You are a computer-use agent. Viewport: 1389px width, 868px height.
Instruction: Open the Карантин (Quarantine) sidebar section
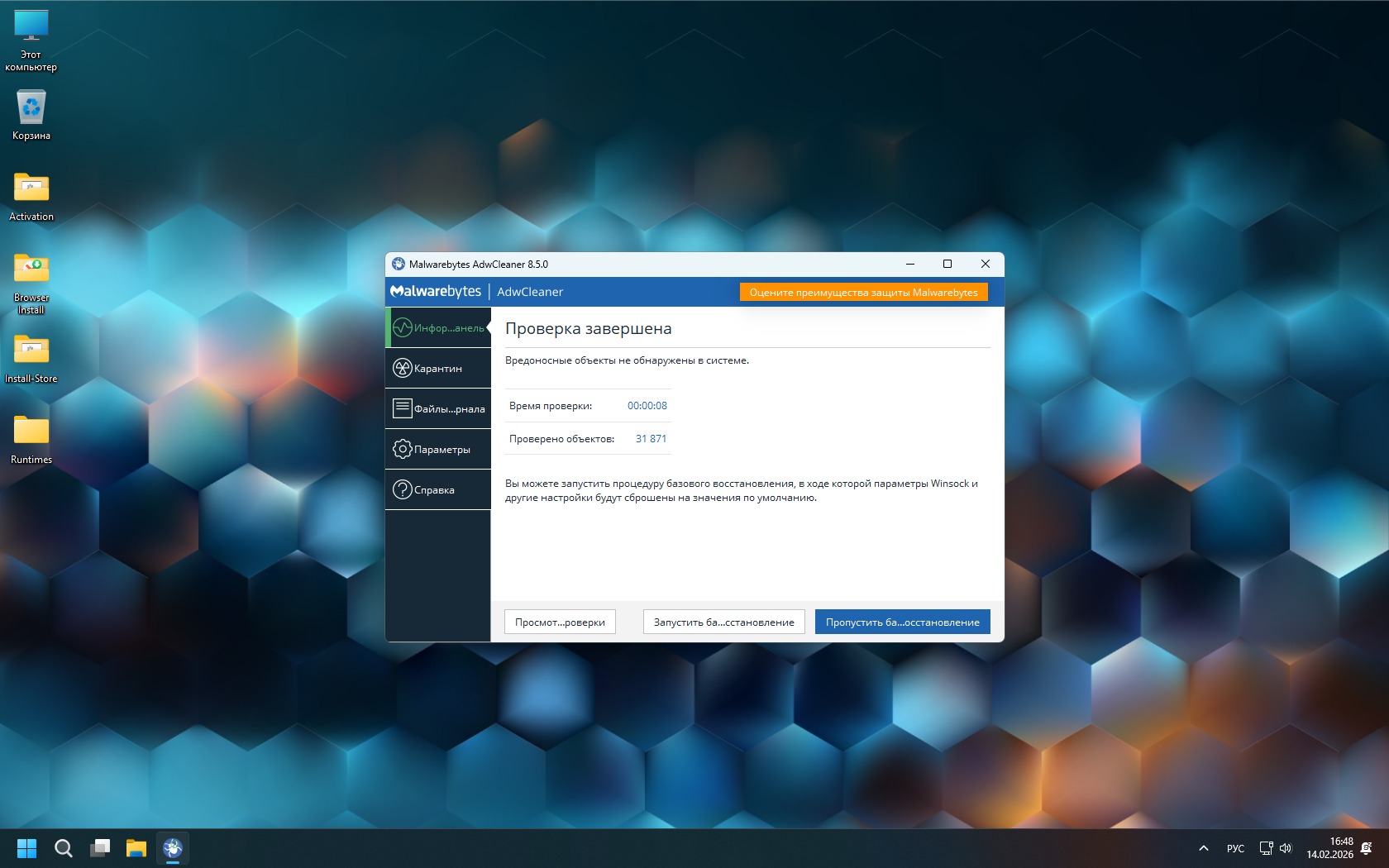click(x=438, y=369)
